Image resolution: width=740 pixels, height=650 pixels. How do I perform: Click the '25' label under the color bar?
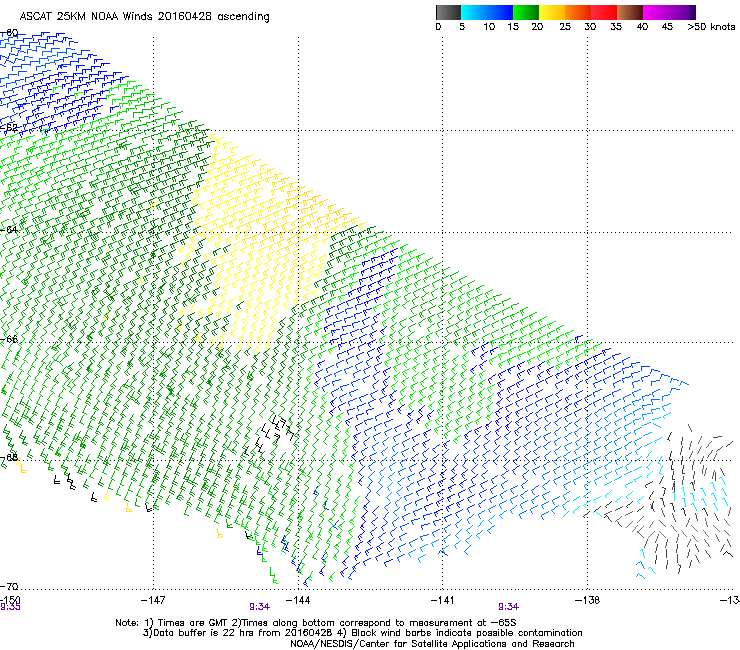[565, 26]
